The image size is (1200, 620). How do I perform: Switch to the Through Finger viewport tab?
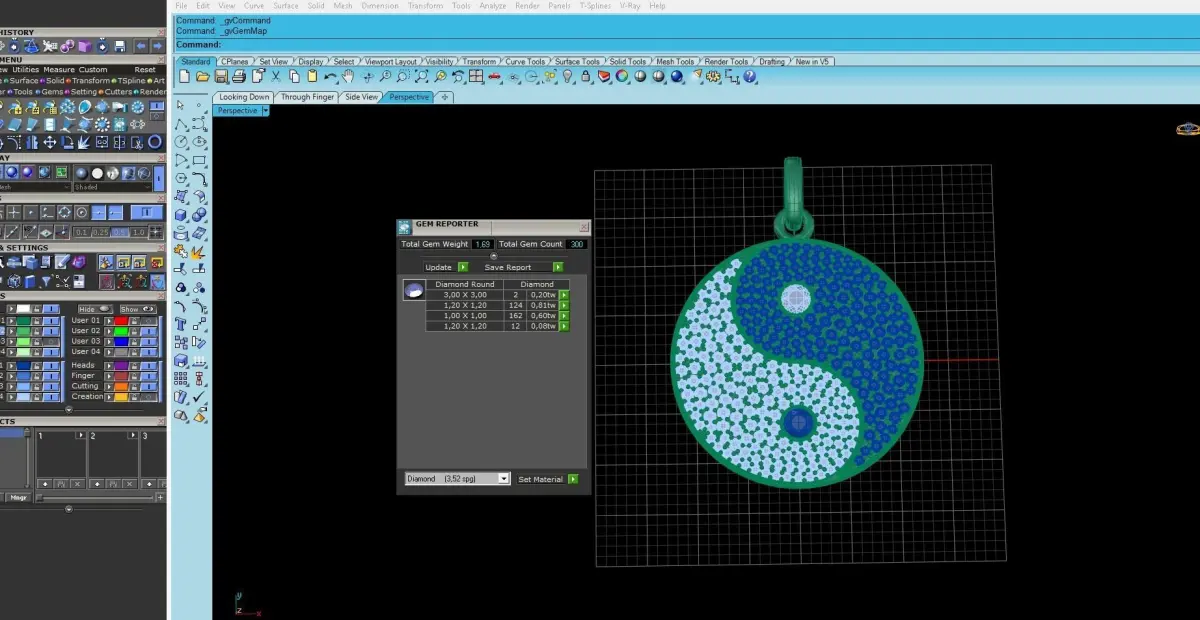click(307, 97)
